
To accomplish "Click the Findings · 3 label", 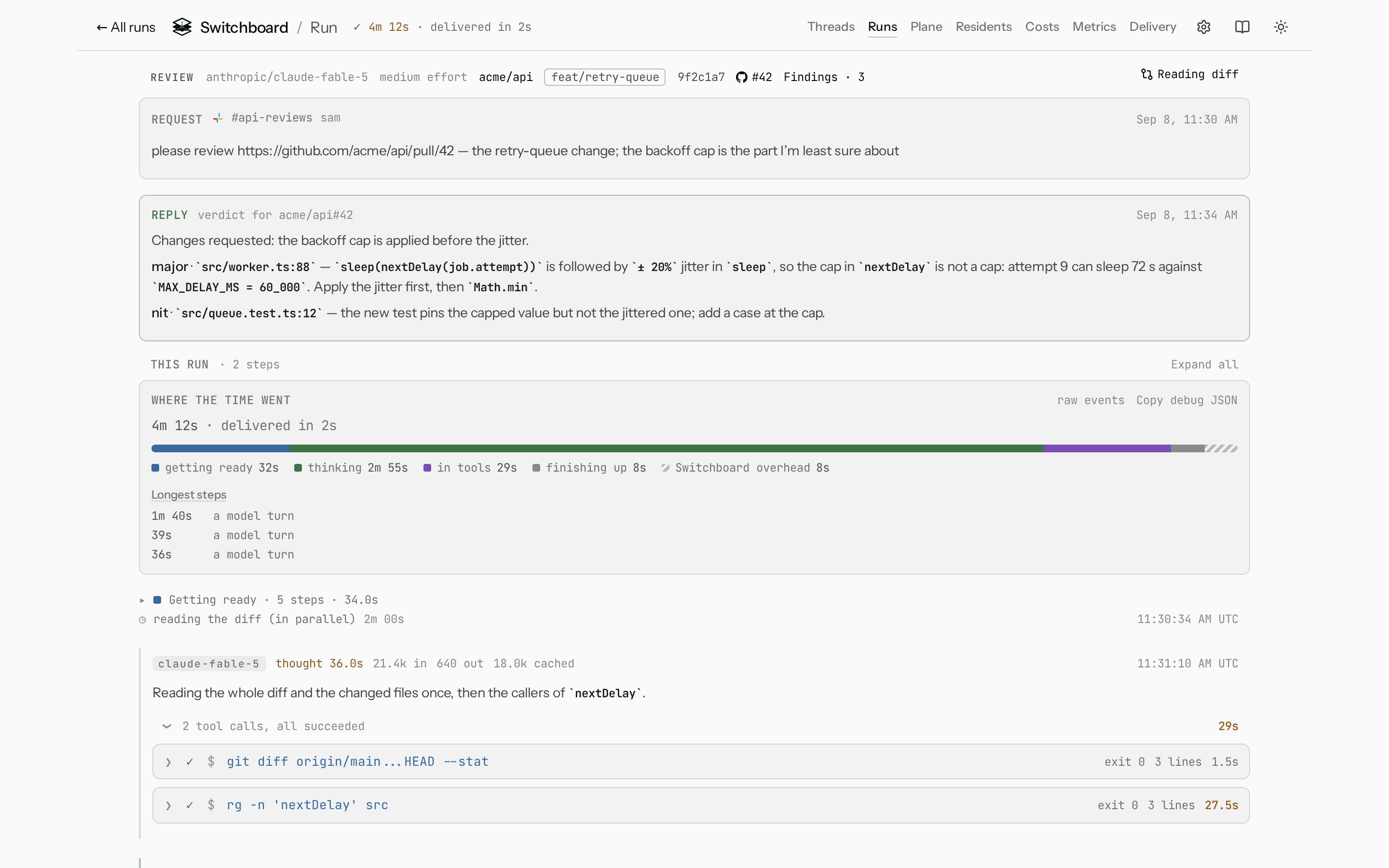I will pyautogui.click(x=824, y=77).
